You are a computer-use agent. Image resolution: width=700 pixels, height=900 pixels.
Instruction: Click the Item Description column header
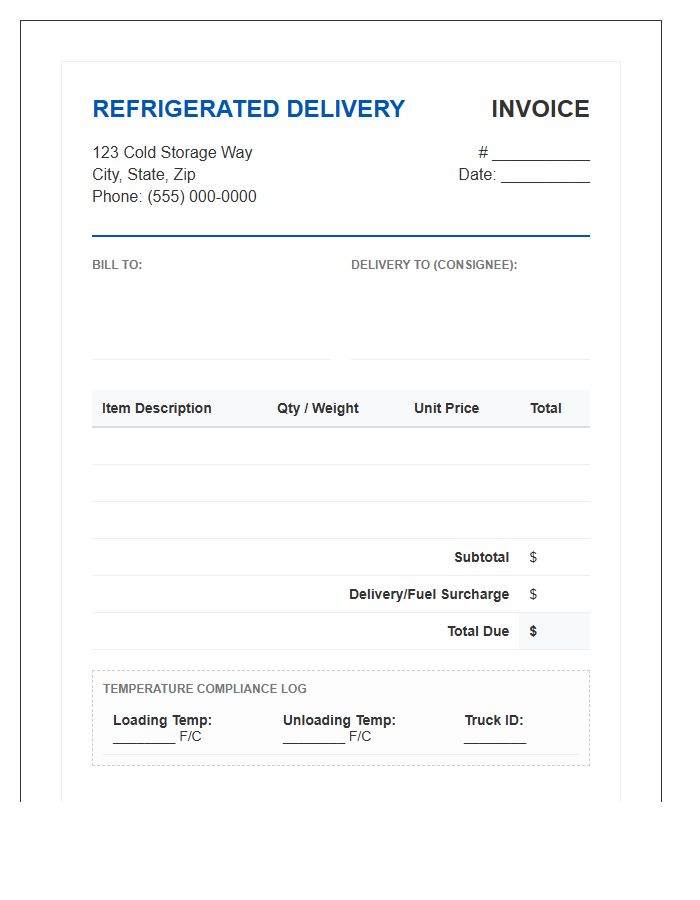157,408
